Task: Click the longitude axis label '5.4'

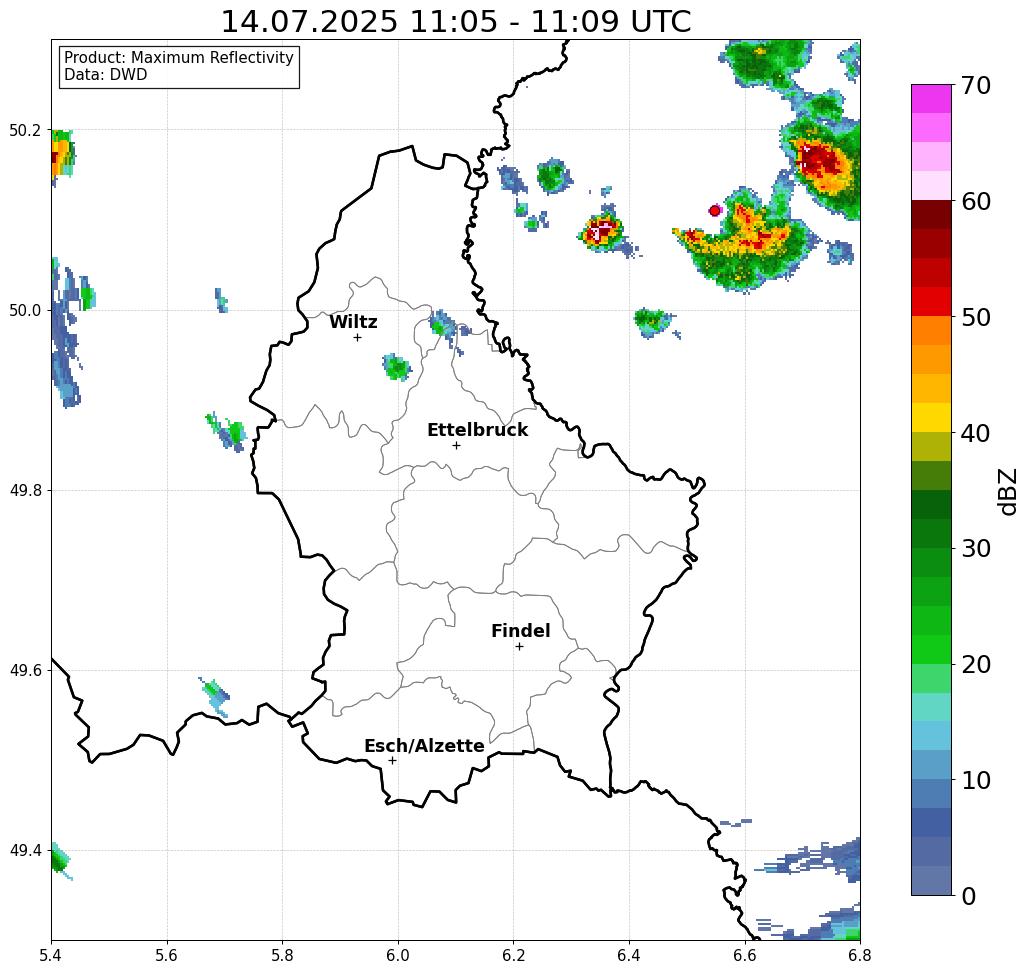Action: [x=51, y=955]
